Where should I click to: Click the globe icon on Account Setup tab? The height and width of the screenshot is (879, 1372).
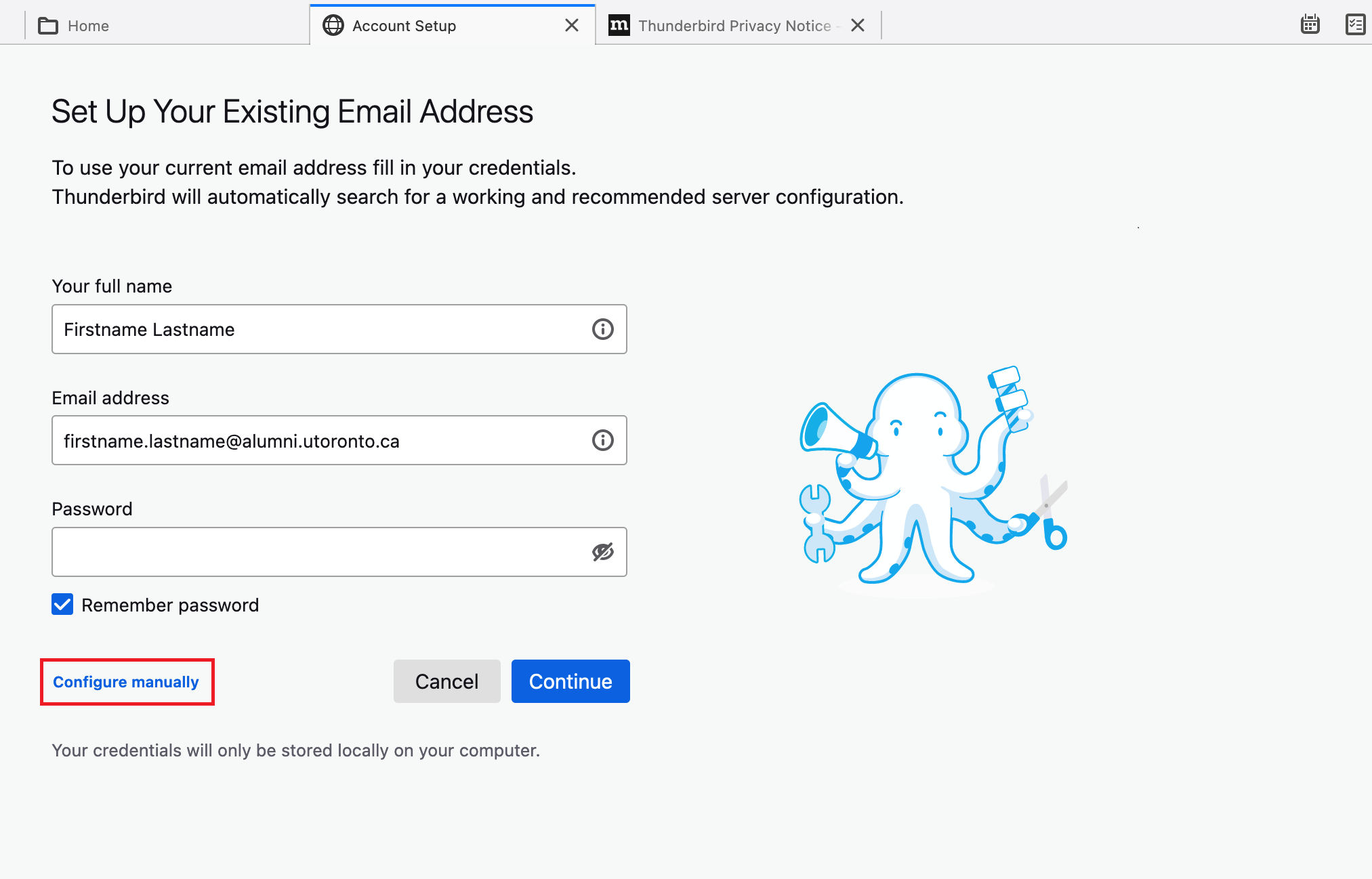[333, 25]
